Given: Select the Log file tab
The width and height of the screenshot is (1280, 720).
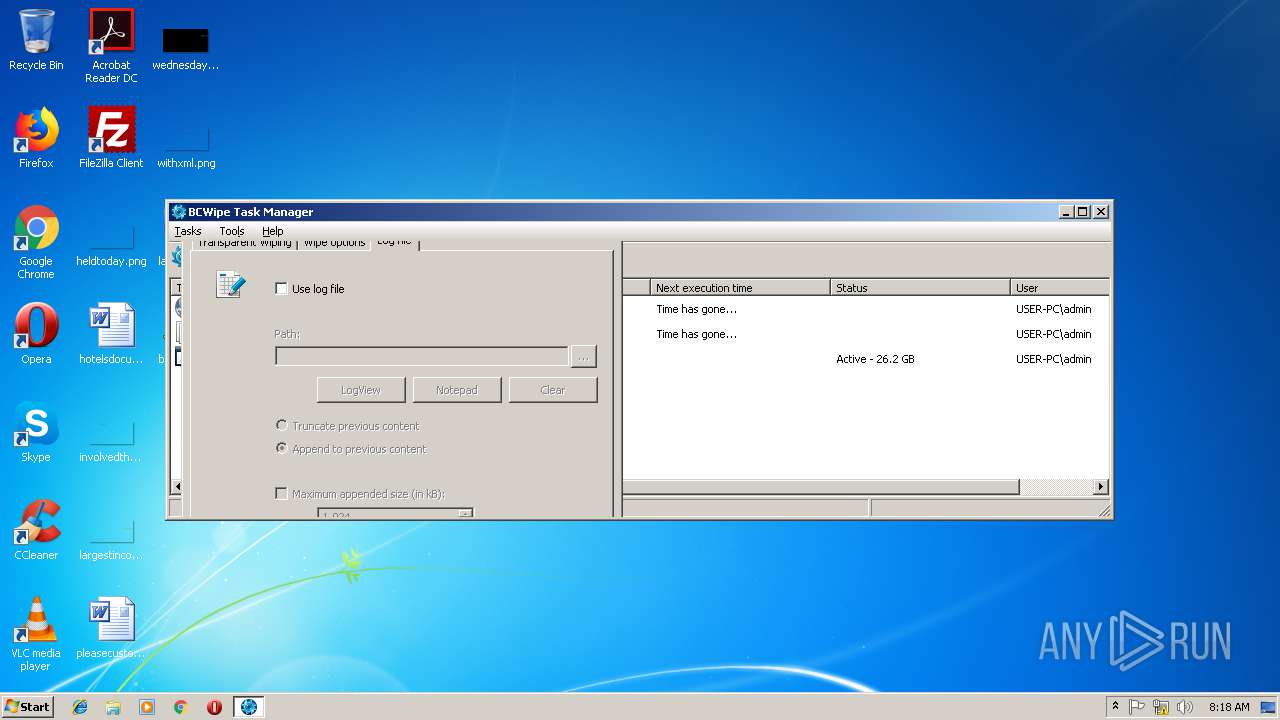Looking at the screenshot, I should pos(394,243).
